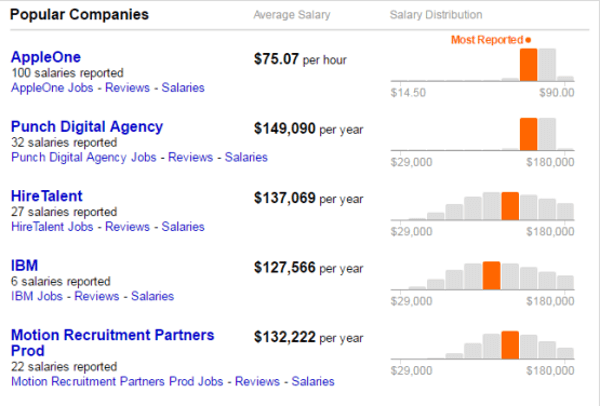Open the AppleOne company link
Image resolution: width=600 pixels, height=406 pixels.
click(x=45, y=57)
